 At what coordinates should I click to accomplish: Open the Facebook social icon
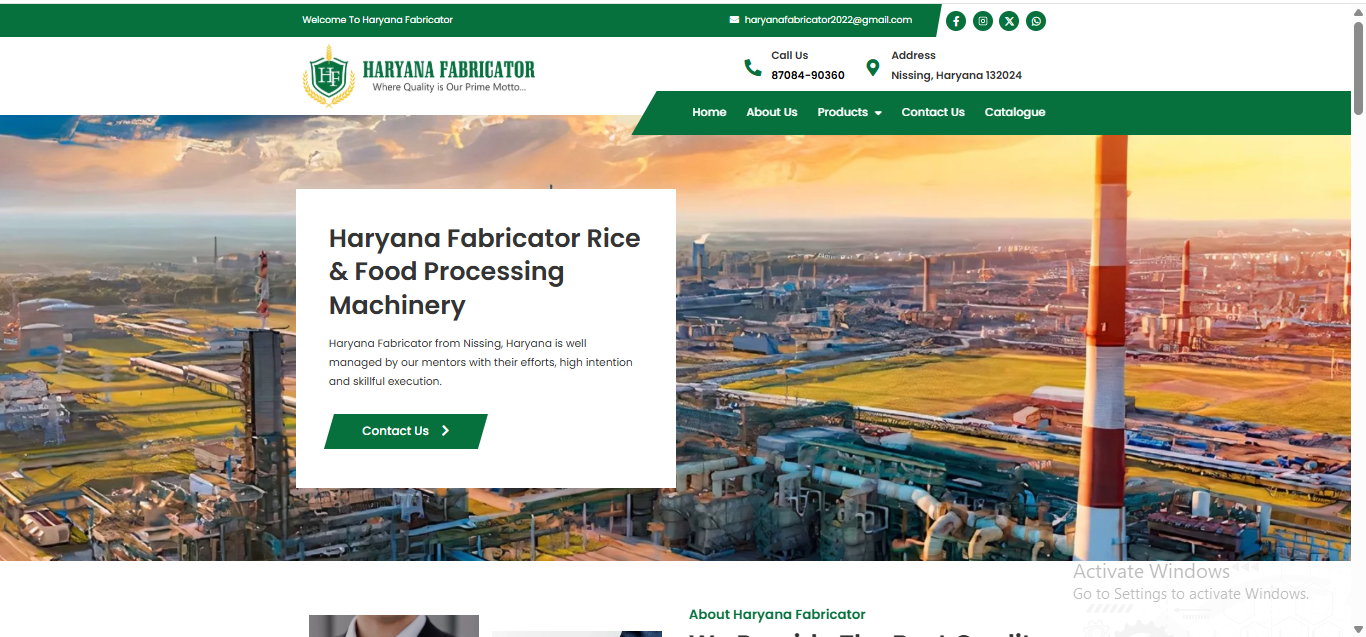tap(956, 21)
